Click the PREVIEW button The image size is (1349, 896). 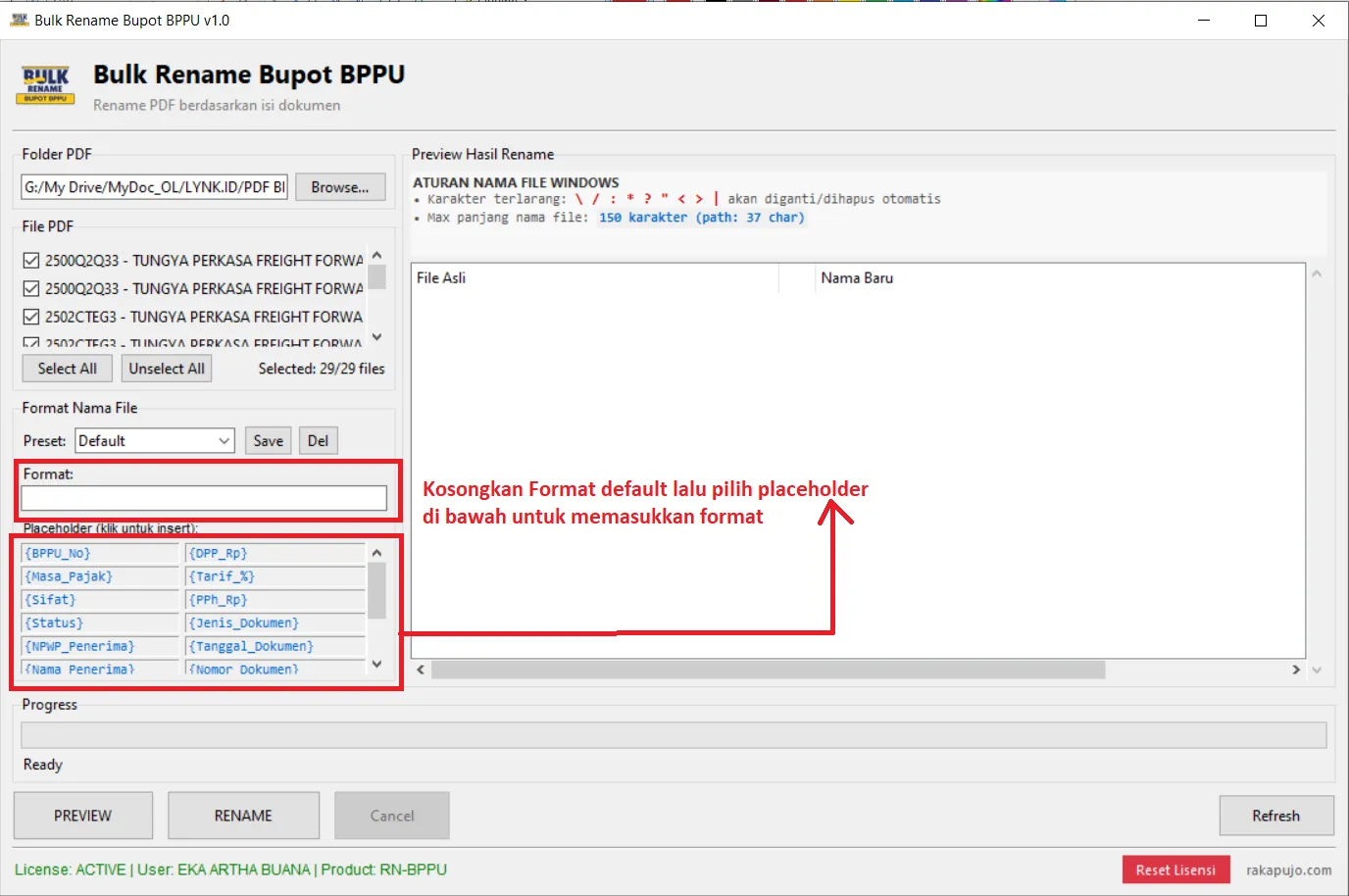[83, 816]
